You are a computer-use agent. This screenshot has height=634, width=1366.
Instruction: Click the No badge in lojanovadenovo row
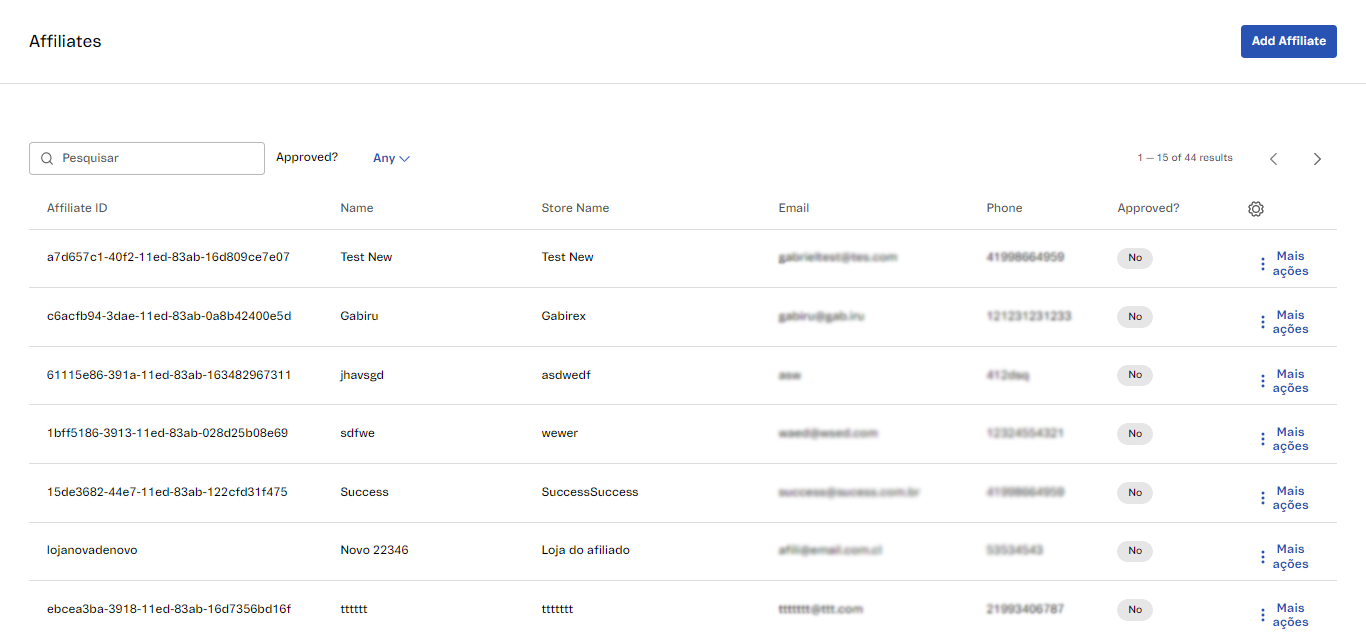click(x=1135, y=551)
